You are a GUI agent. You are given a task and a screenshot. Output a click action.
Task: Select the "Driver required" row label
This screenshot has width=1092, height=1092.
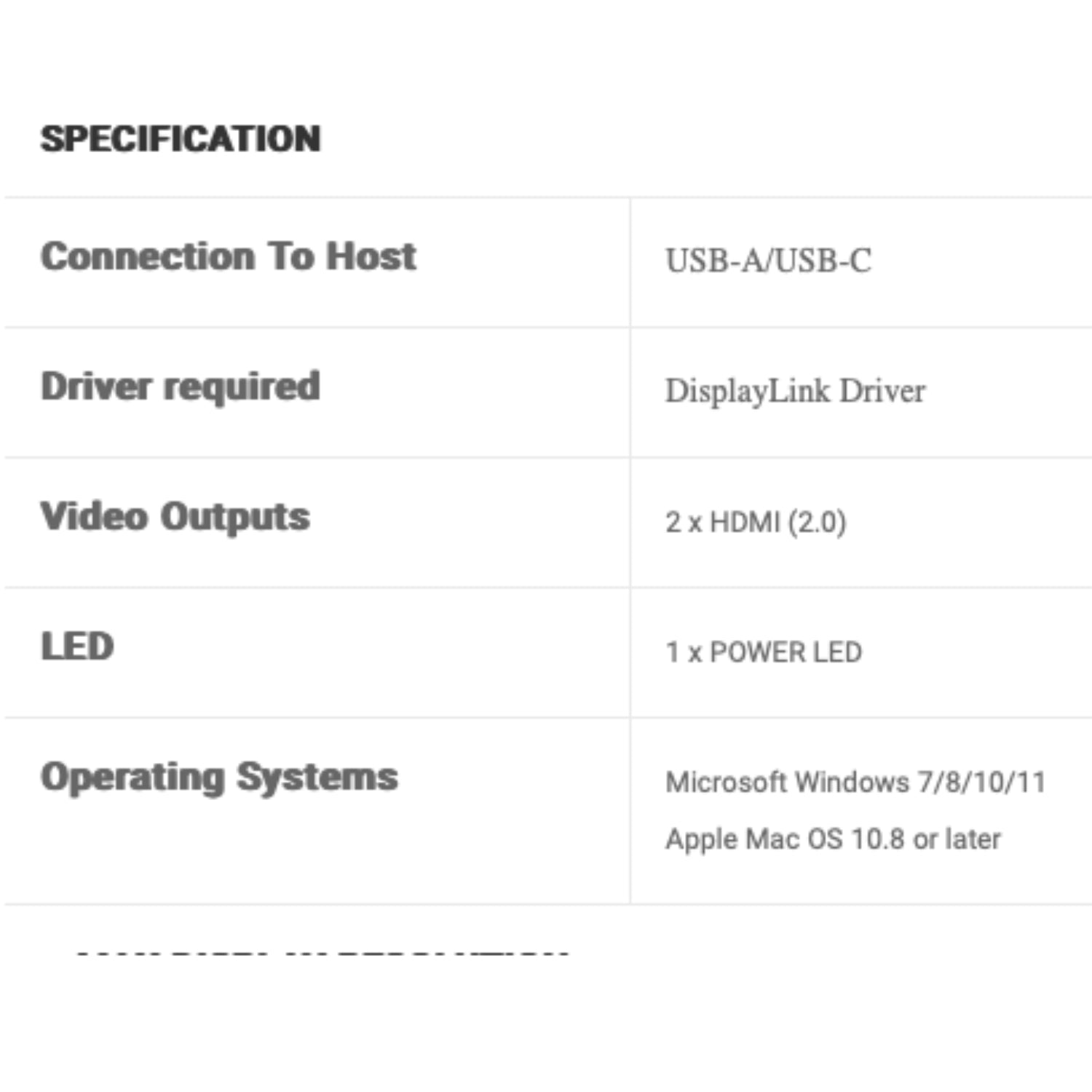(181, 387)
